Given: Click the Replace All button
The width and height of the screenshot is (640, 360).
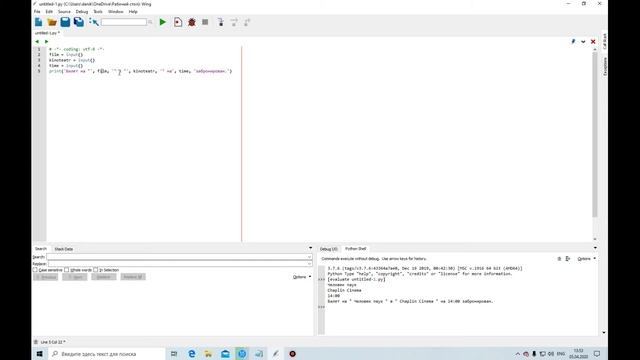Looking at the screenshot, I should (133, 277).
